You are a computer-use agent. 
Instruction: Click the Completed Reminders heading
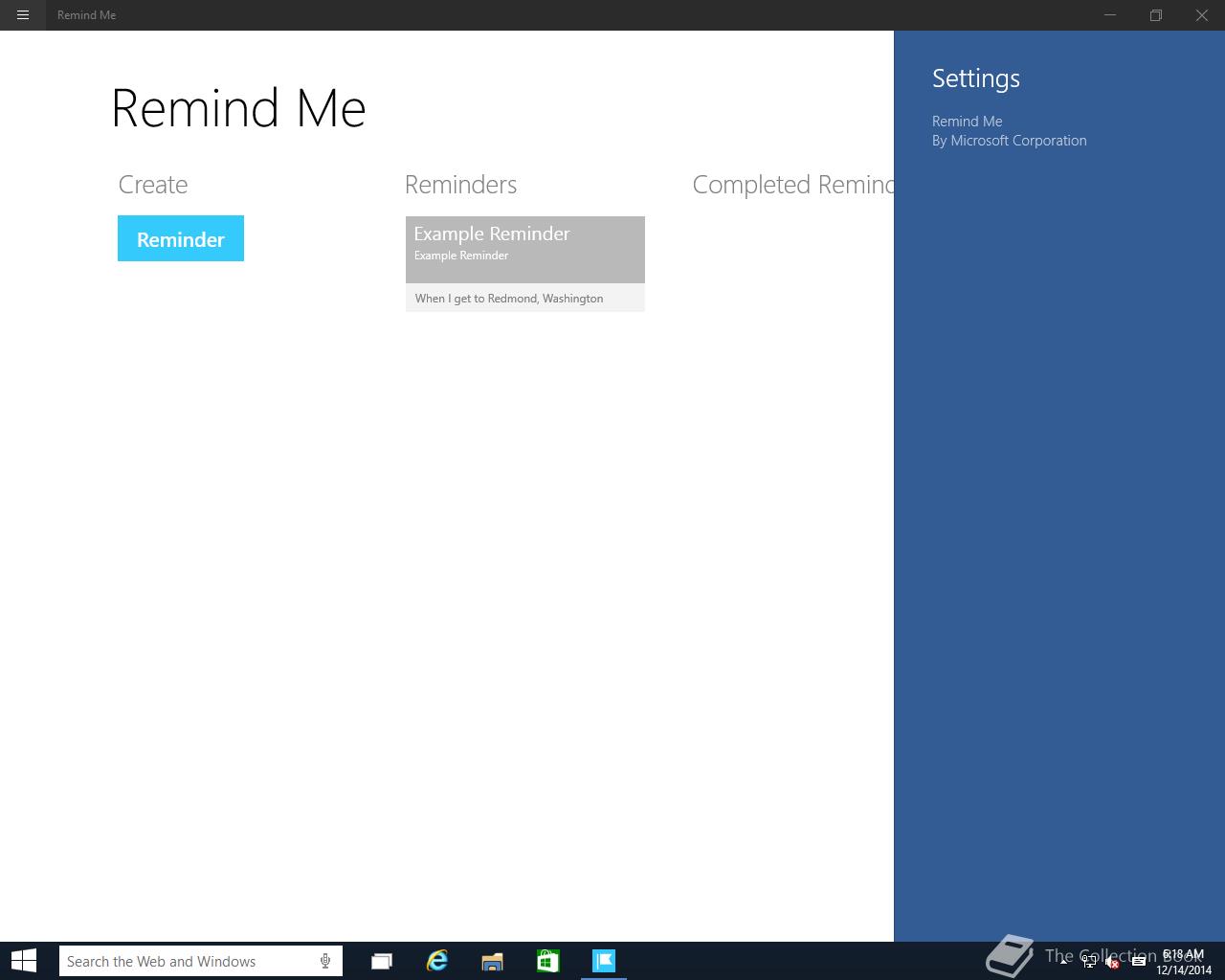click(x=792, y=186)
